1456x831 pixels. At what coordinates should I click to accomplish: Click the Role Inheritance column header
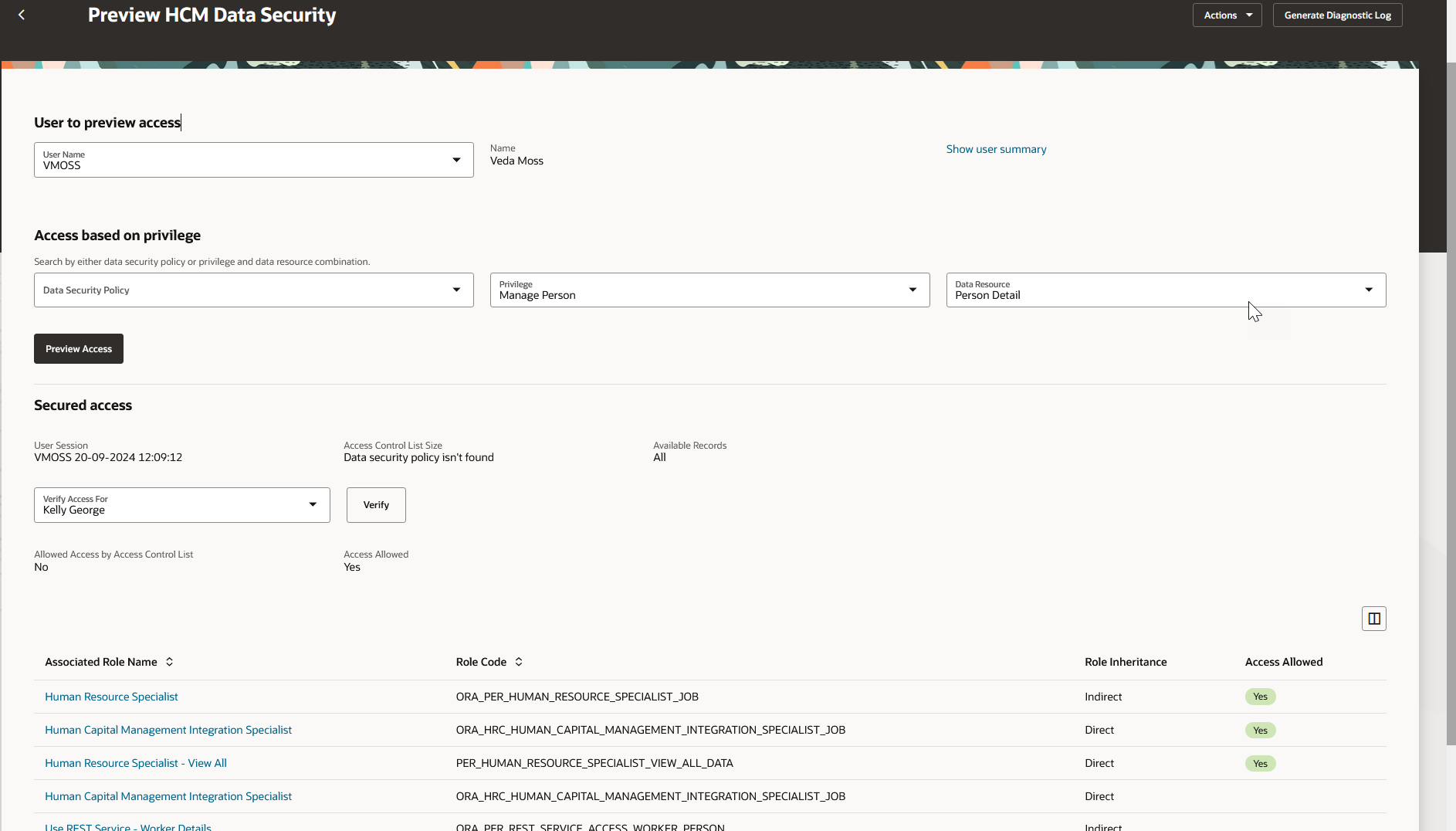pyautogui.click(x=1126, y=662)
